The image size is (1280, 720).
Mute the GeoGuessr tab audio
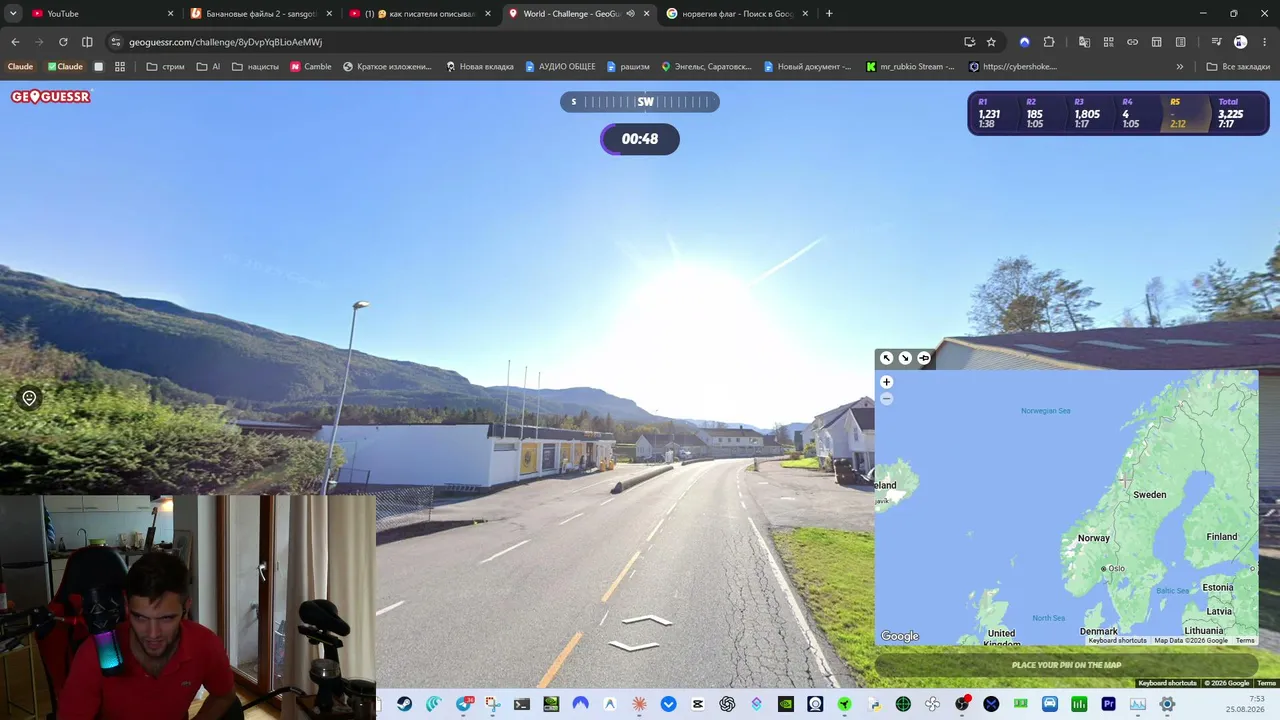point(631,14)
